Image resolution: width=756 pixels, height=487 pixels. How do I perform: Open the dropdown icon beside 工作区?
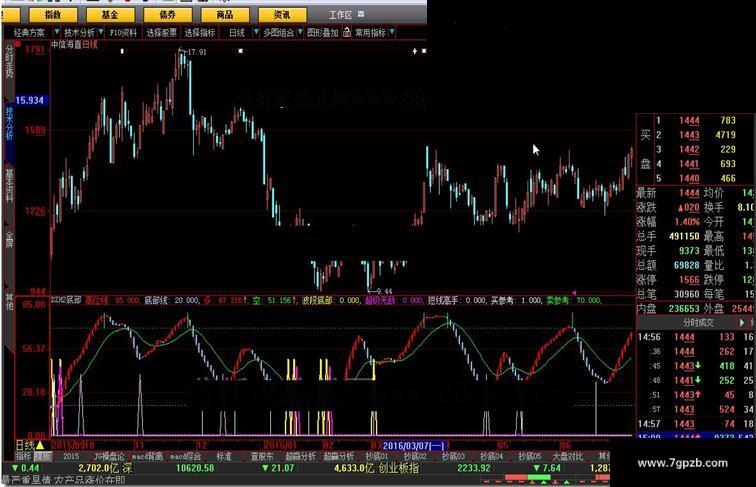[x=361, y=14]
